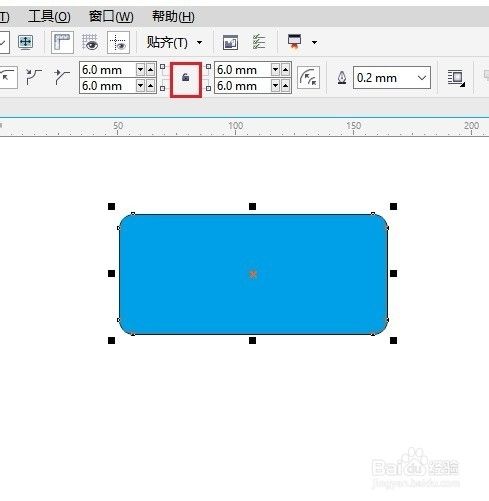Open the 帮助(H) menu

pyautogui.click(x=173, y=16)
